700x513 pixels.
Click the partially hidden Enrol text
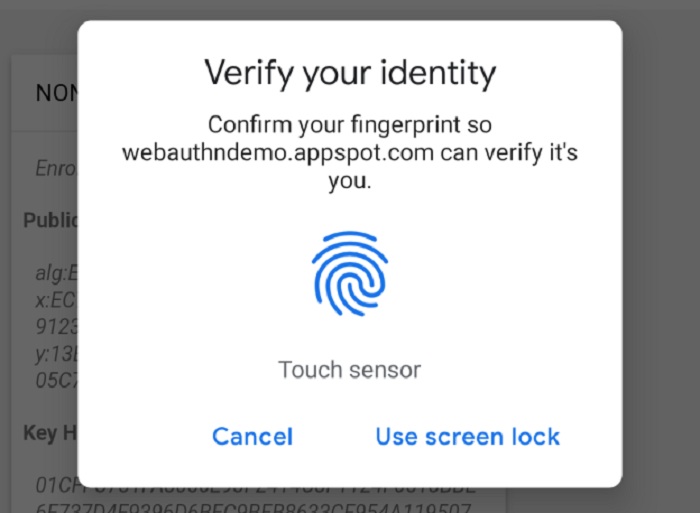pyautogui.click(x=56, y=169)
